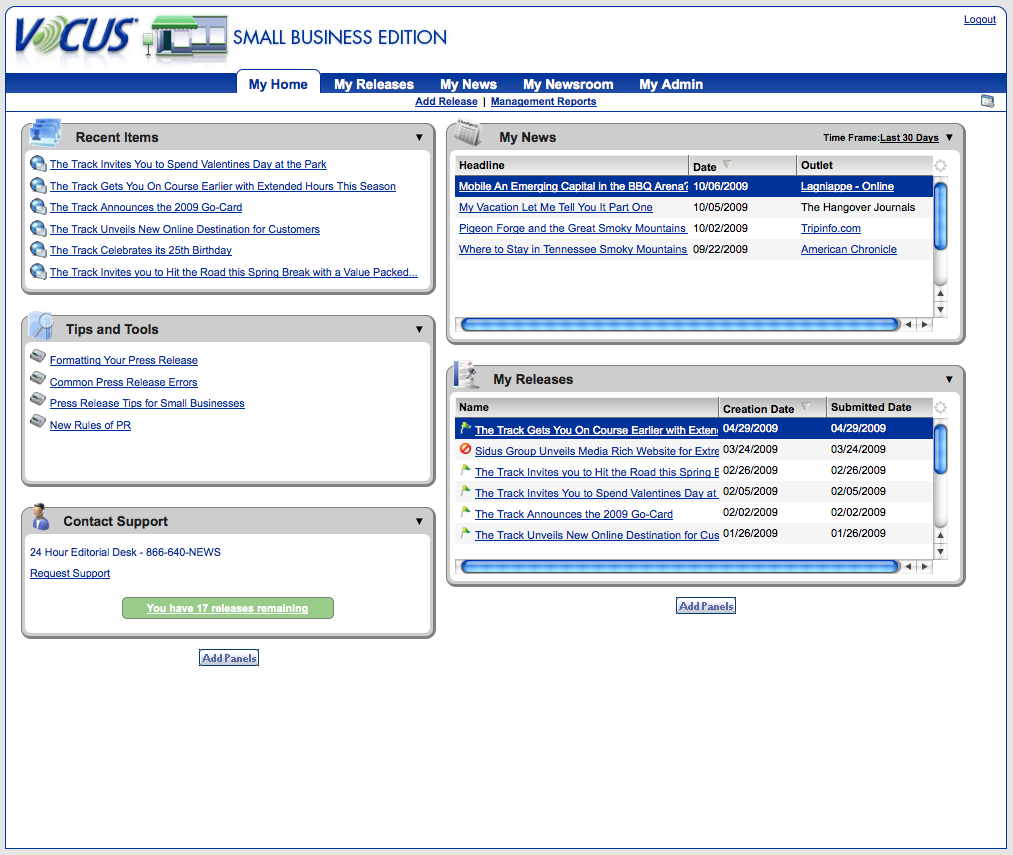The width and height of the screenshot is (1013, 855).
Task: Open the Last 30 Days time frame link
Action: (x=909, y=138)
